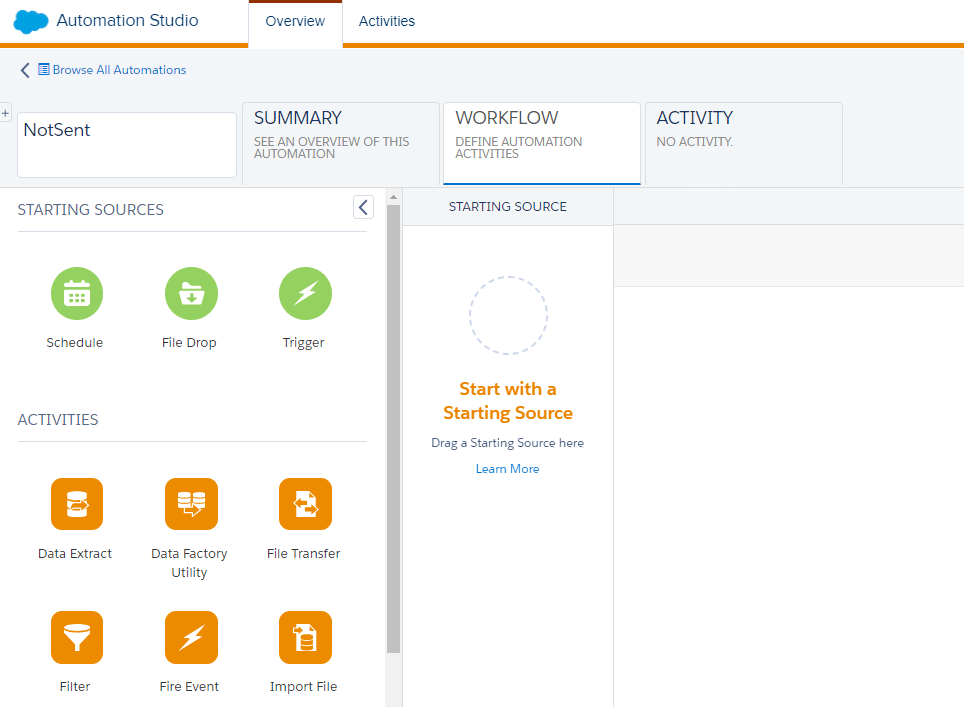The height and width of the screenshot is (707, 964).
Task: Switch to the ACTIVITY section tab
Action: pyautogui.click(x=743, y=143)
